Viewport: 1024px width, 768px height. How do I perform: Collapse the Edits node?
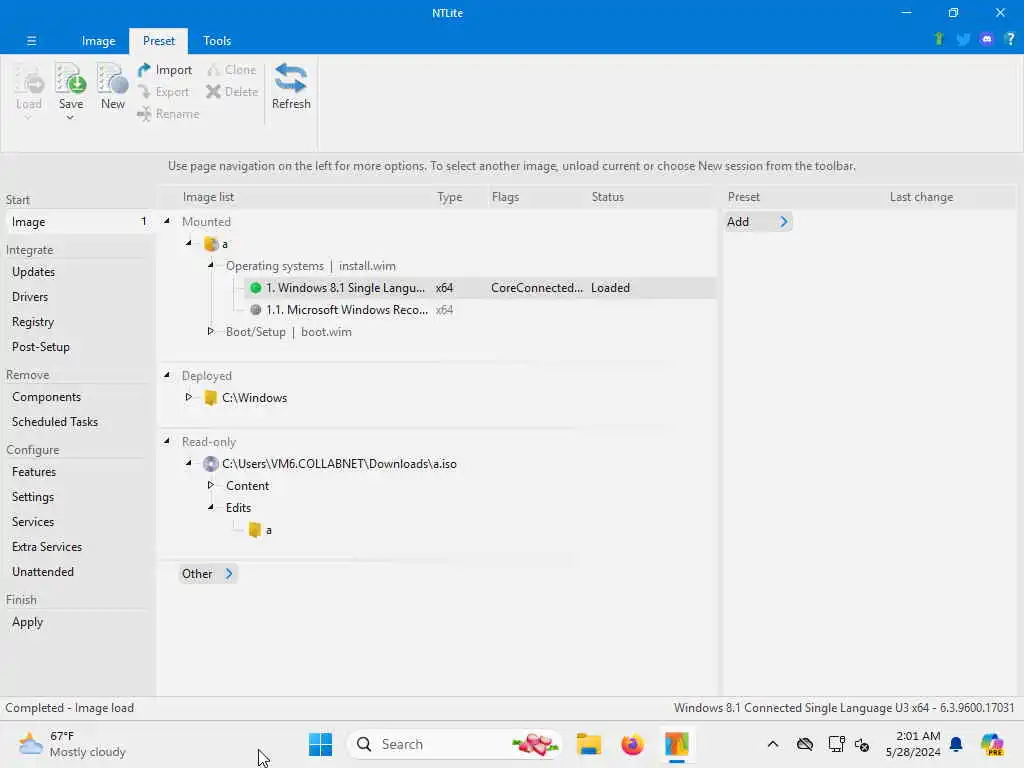tap(211, 507)
